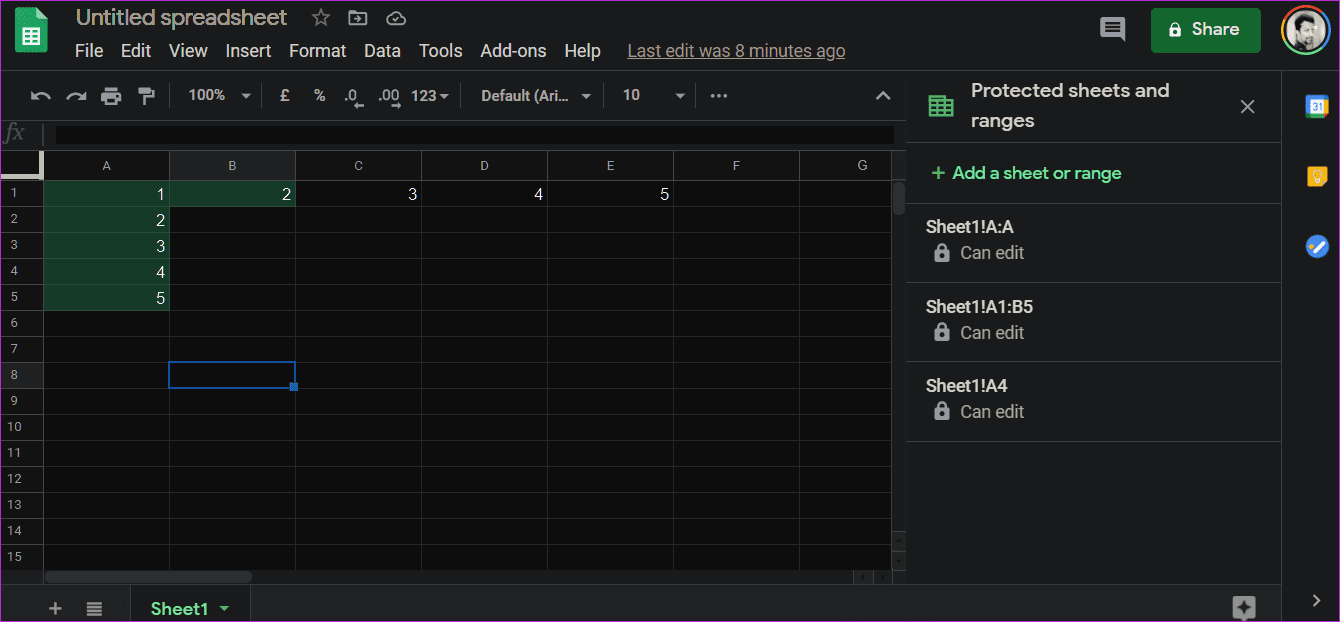Click the horizontal scrollbar thumb
1340x622 pixels.
coord(148,577)
